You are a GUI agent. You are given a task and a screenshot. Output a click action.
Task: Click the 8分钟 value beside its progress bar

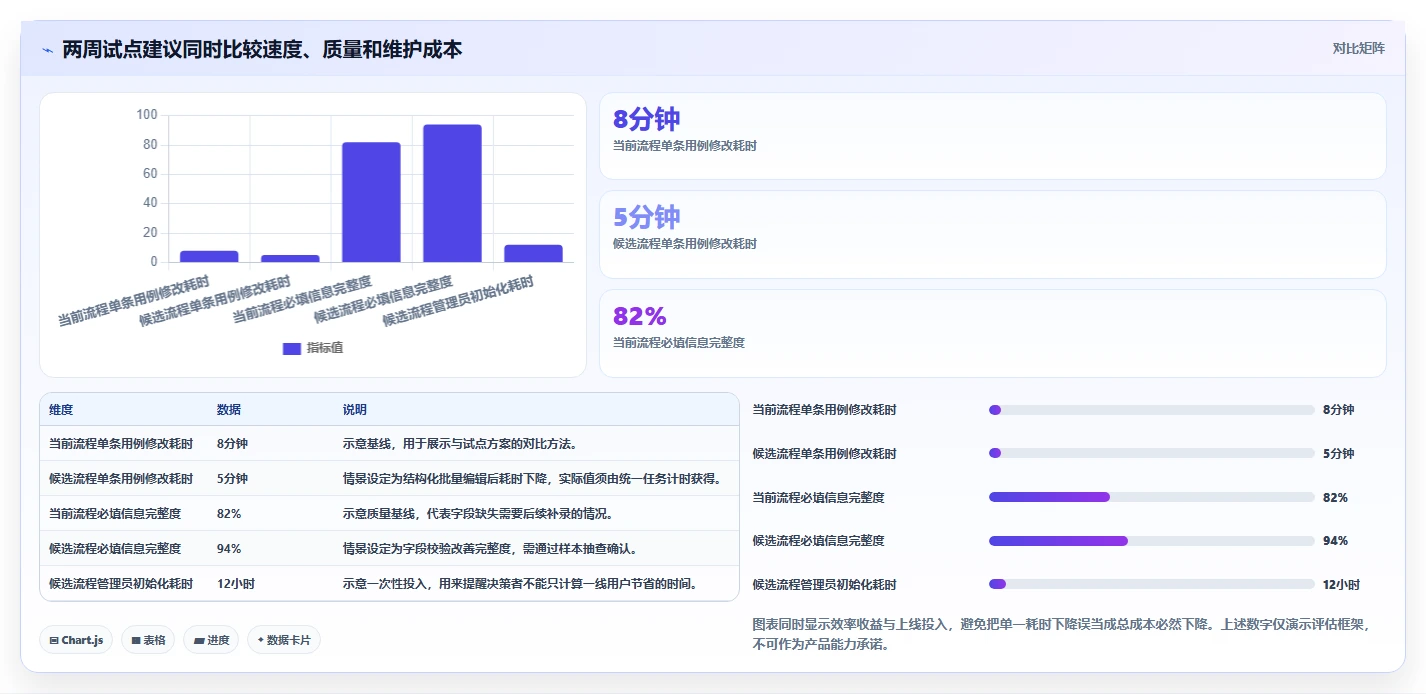pyautogui.click(x=1338, y=410)
